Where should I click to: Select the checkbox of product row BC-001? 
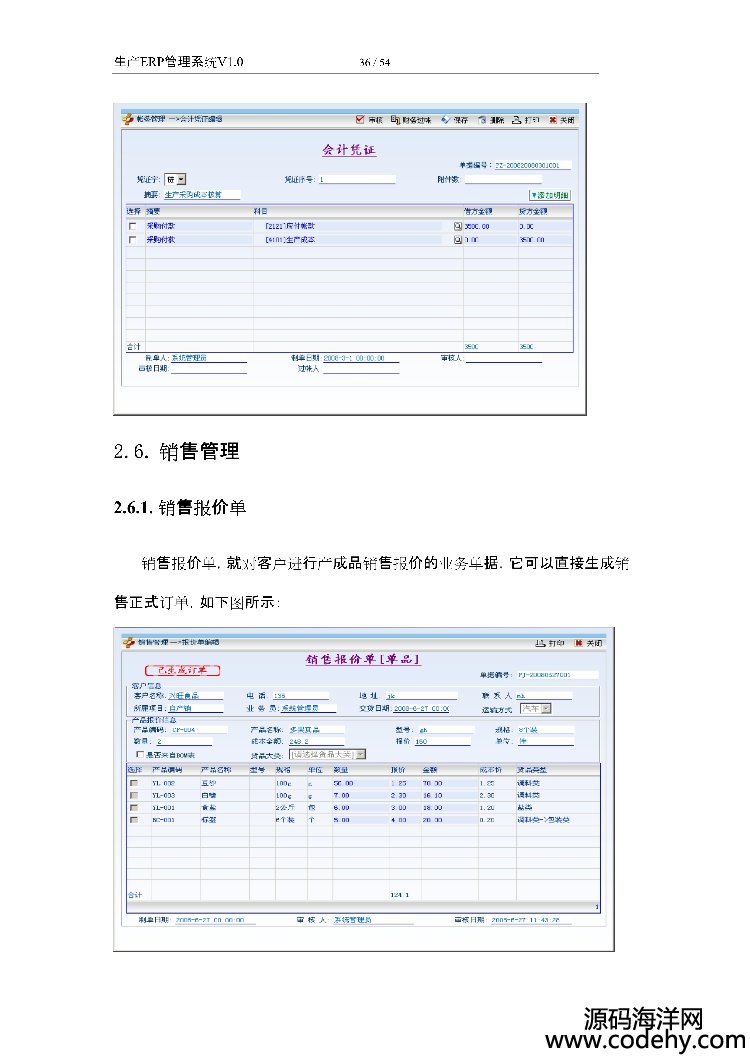point(134,820)
